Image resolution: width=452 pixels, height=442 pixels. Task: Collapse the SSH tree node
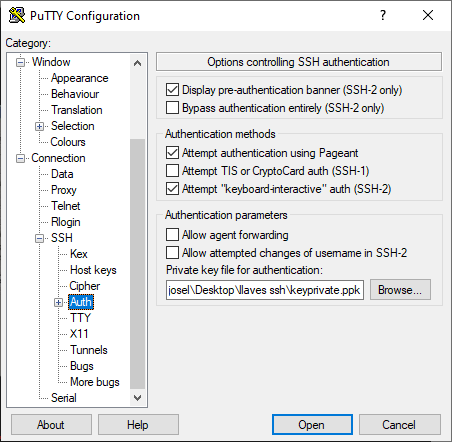pyautogui.click(x=39, y=238)
